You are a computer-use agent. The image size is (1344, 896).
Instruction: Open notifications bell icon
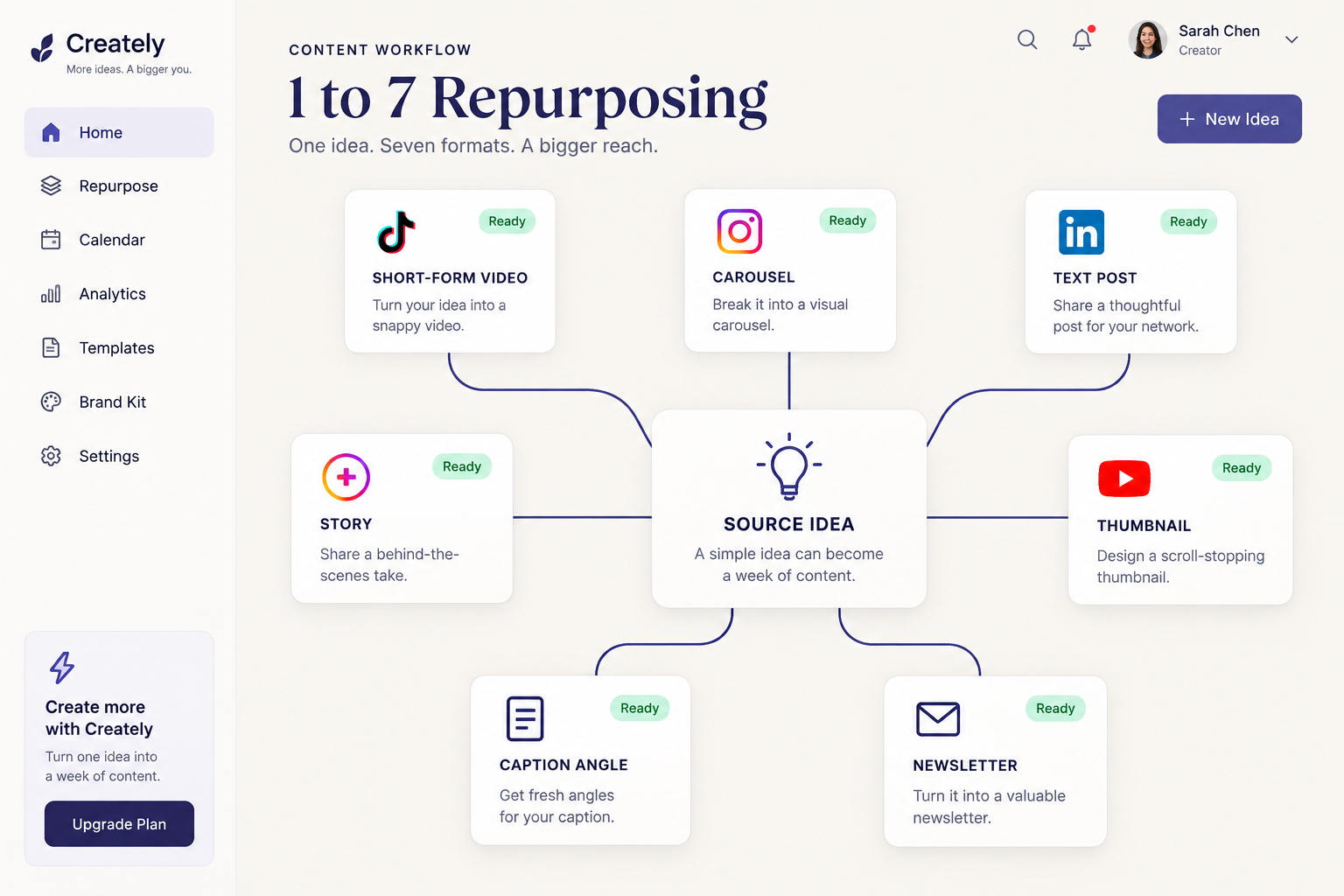coord(1082,39)
